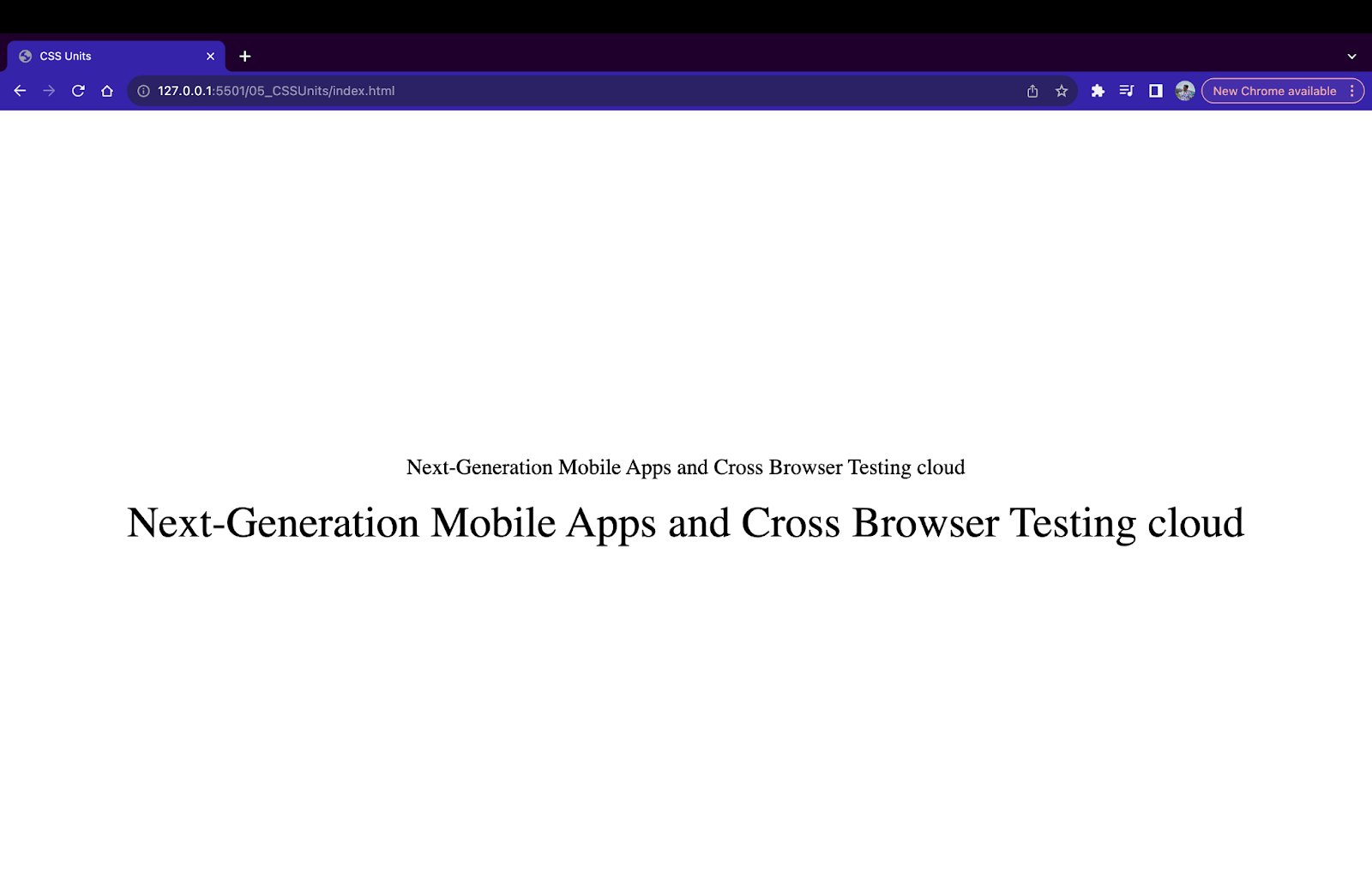Share this page using the share icon

(1032, 91)
